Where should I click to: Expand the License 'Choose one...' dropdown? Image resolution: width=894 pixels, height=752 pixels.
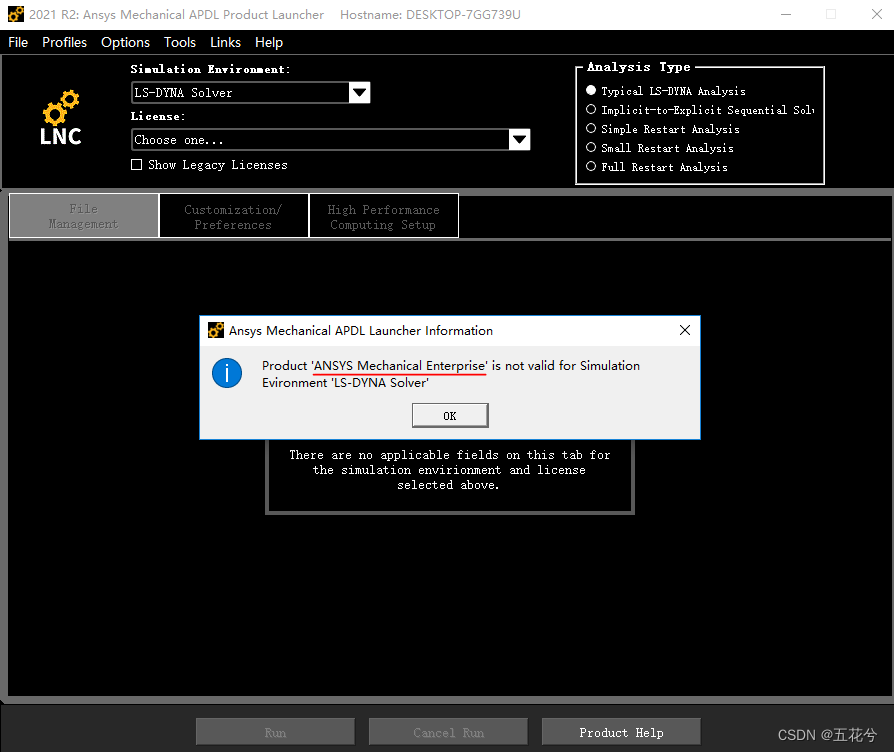519,139
